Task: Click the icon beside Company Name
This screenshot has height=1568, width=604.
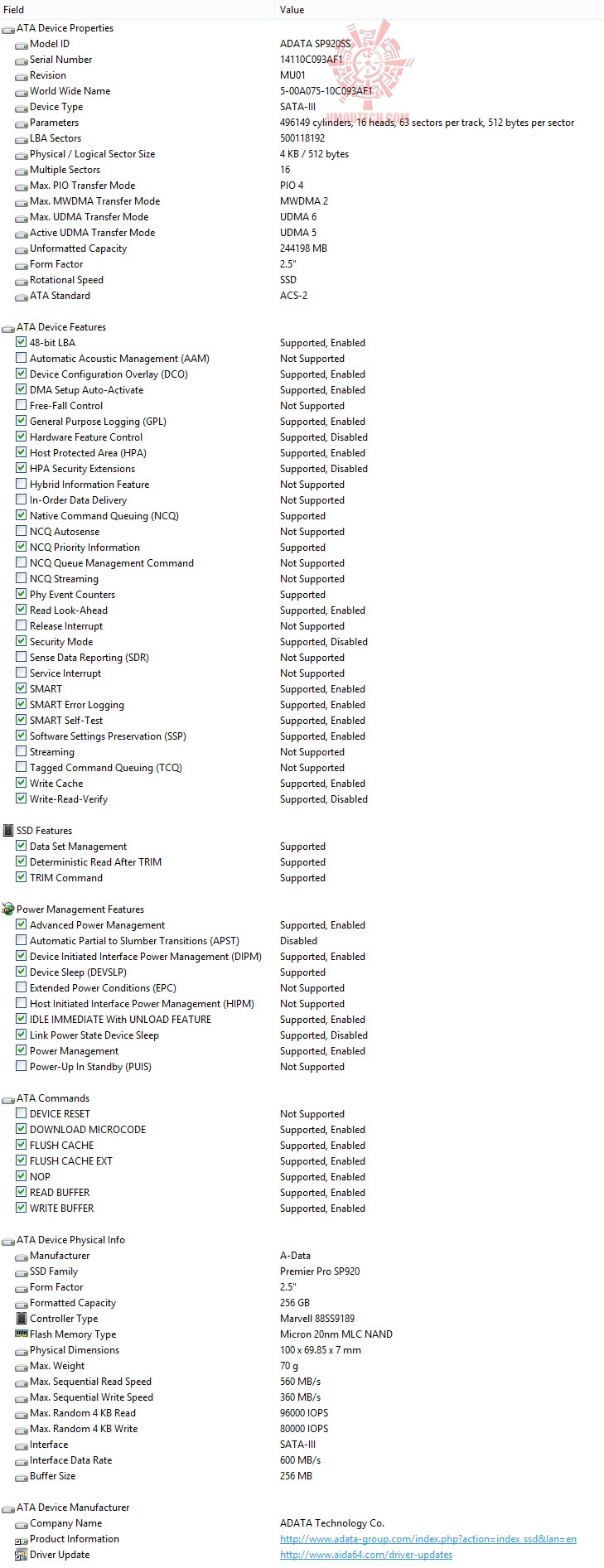Action: 22,1523
